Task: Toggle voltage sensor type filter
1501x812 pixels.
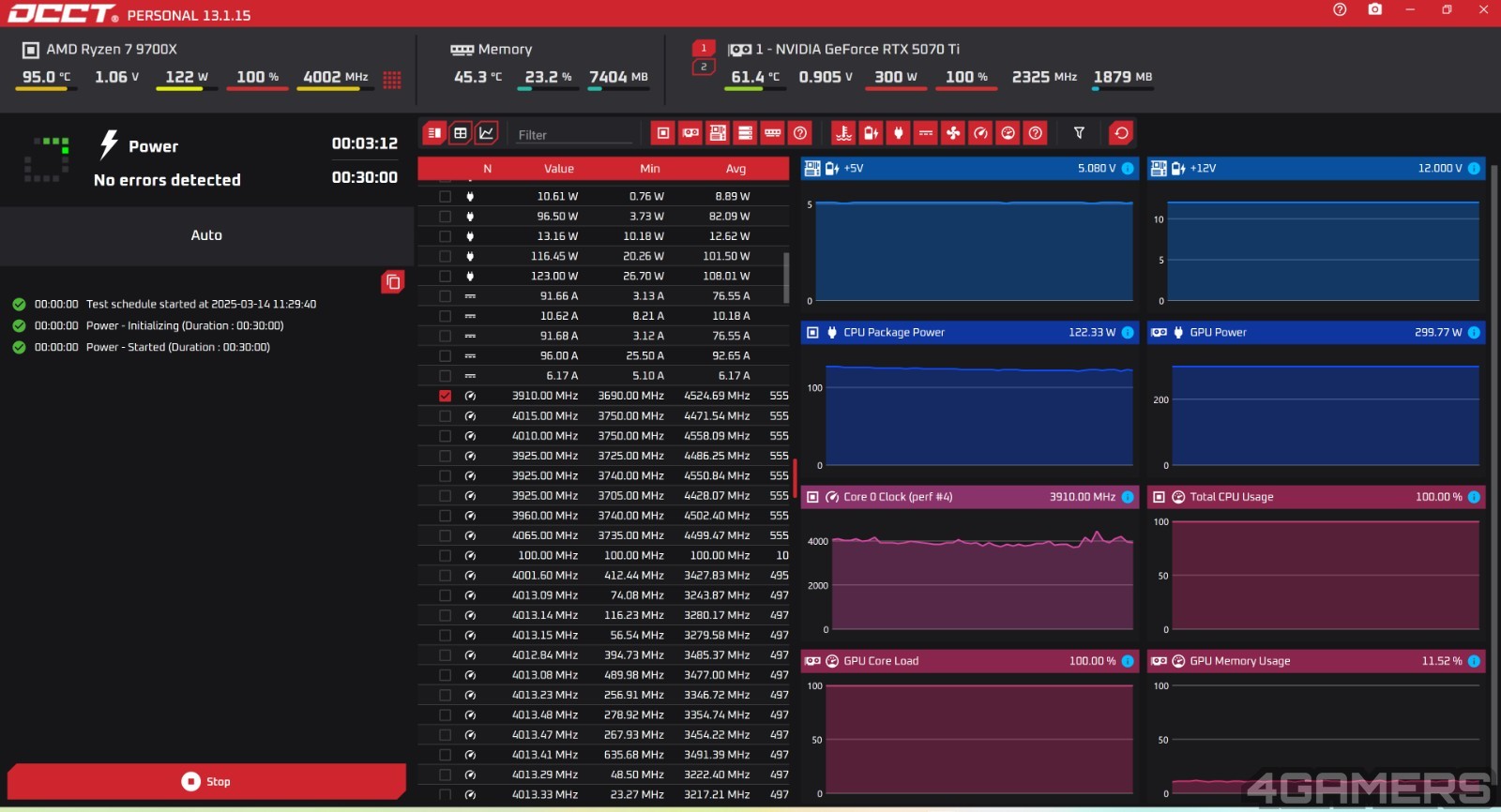Action: [x=871, y=133]
